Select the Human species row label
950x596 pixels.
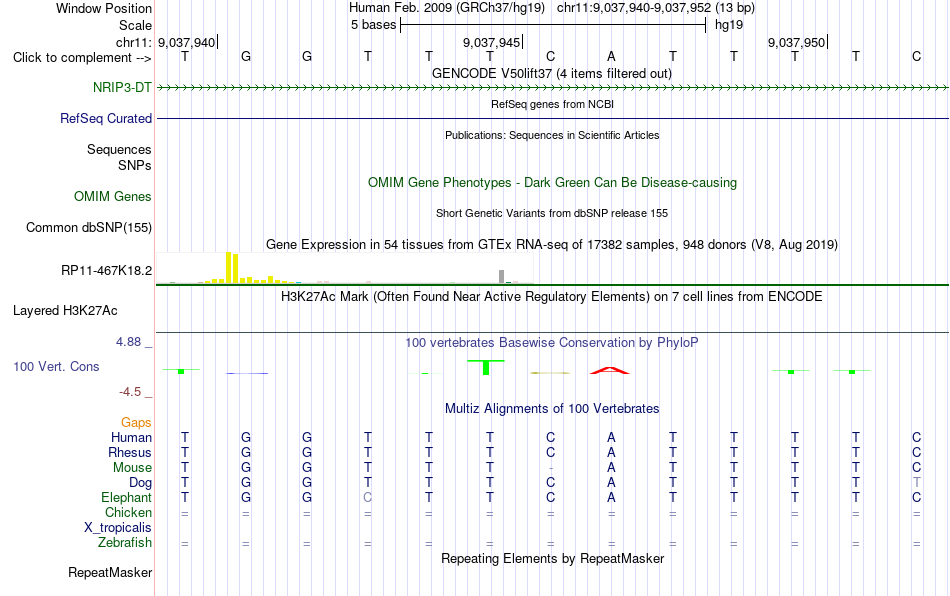coord(131,437)
